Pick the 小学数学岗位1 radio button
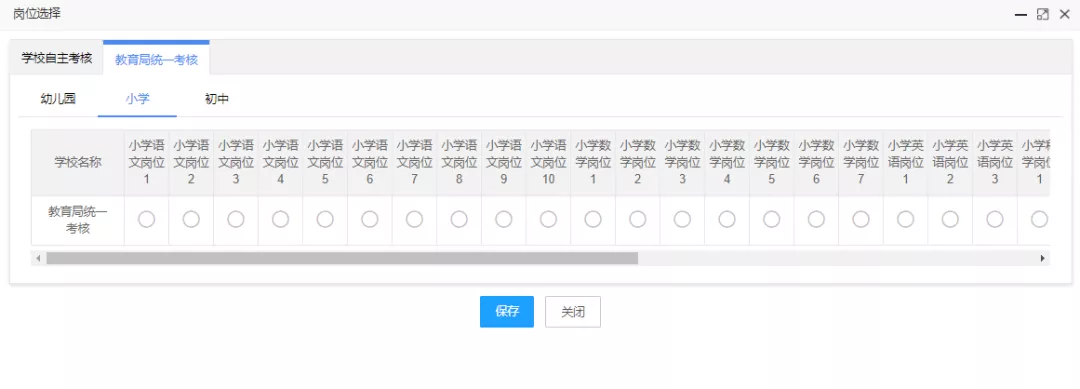This screenshot has width=1080, height=389. click(593, 219)
